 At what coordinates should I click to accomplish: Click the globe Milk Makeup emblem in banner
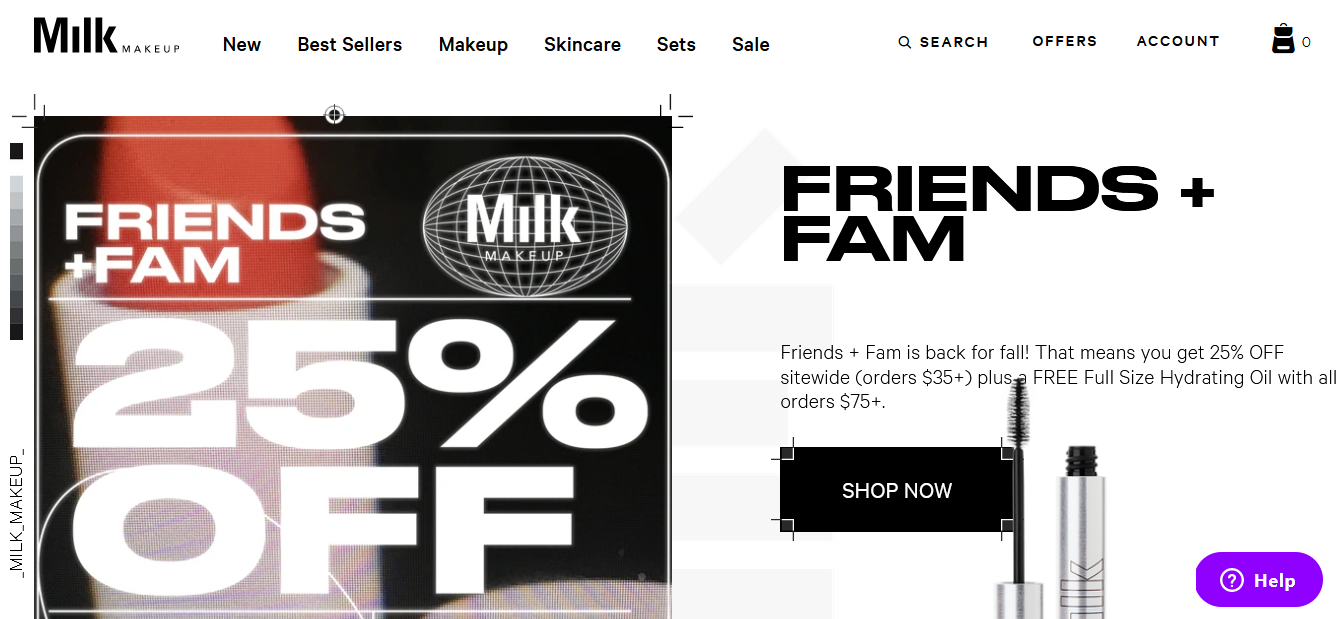click(x=525, y=226)
